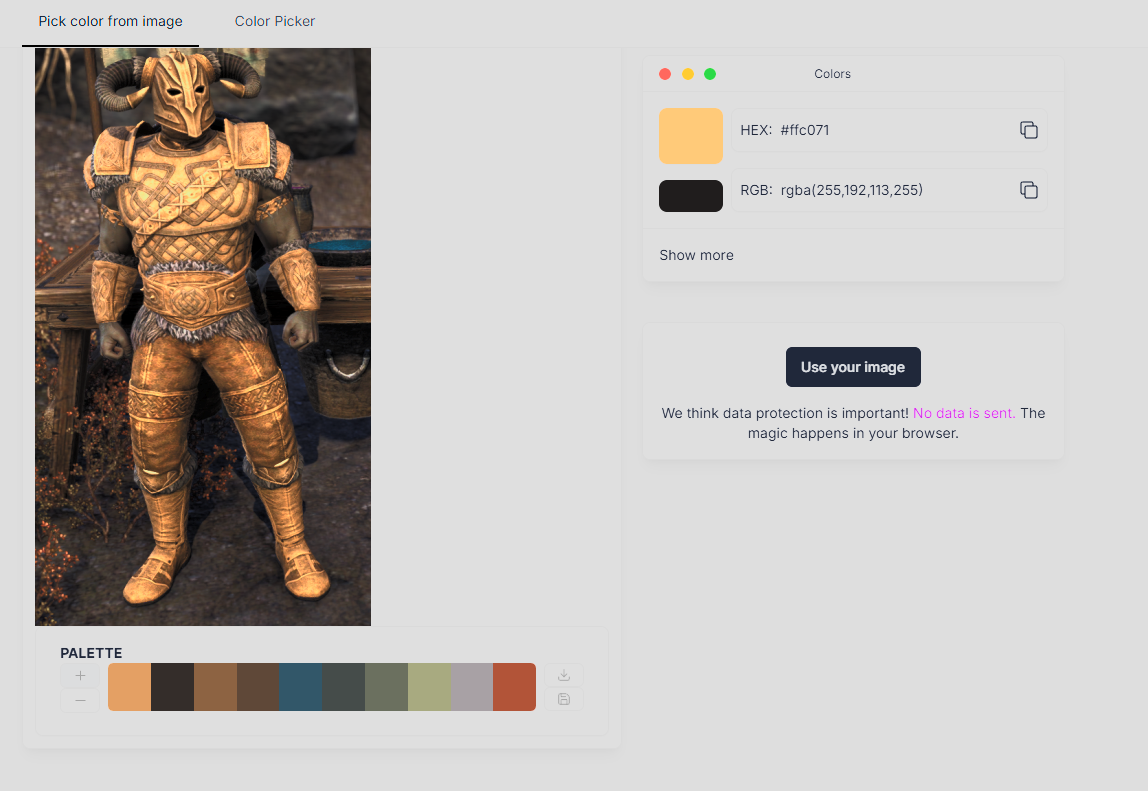Select the medium brown palette swatch

pyautogui.click(x=215, y=687)
